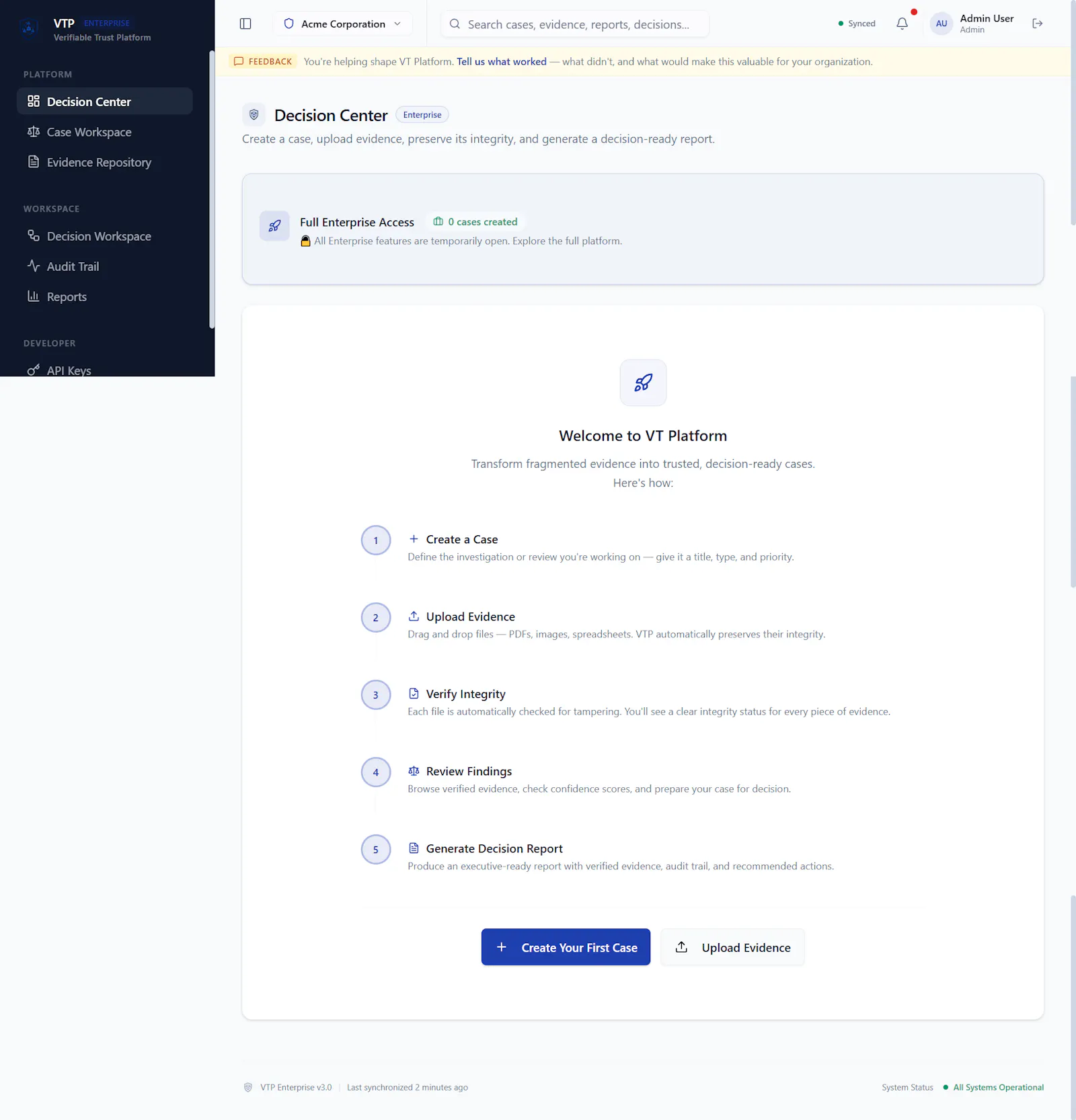Click the Case Workspace scales icon

(x=34, y=131)
